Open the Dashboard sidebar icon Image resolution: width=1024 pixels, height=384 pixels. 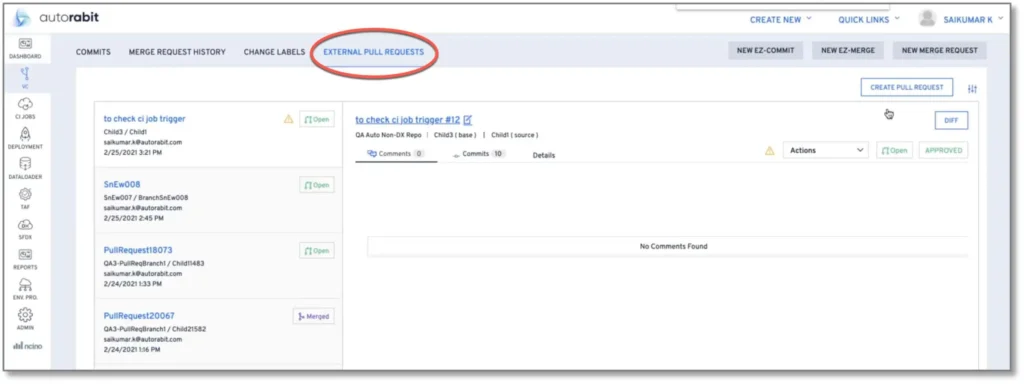point(25,48)
